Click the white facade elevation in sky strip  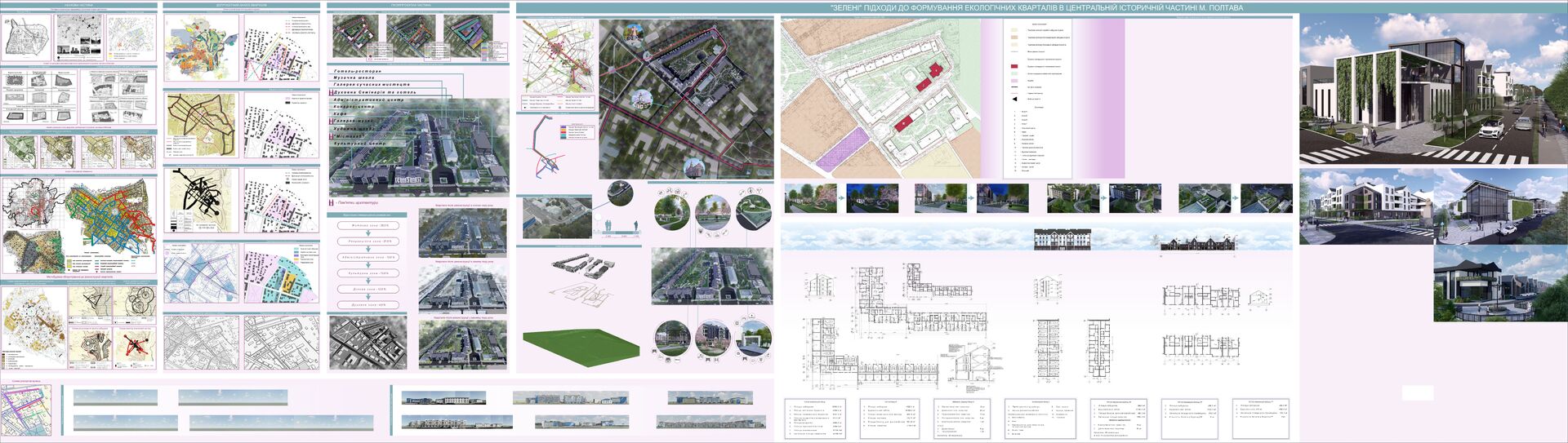click(x=1062, y=240)
